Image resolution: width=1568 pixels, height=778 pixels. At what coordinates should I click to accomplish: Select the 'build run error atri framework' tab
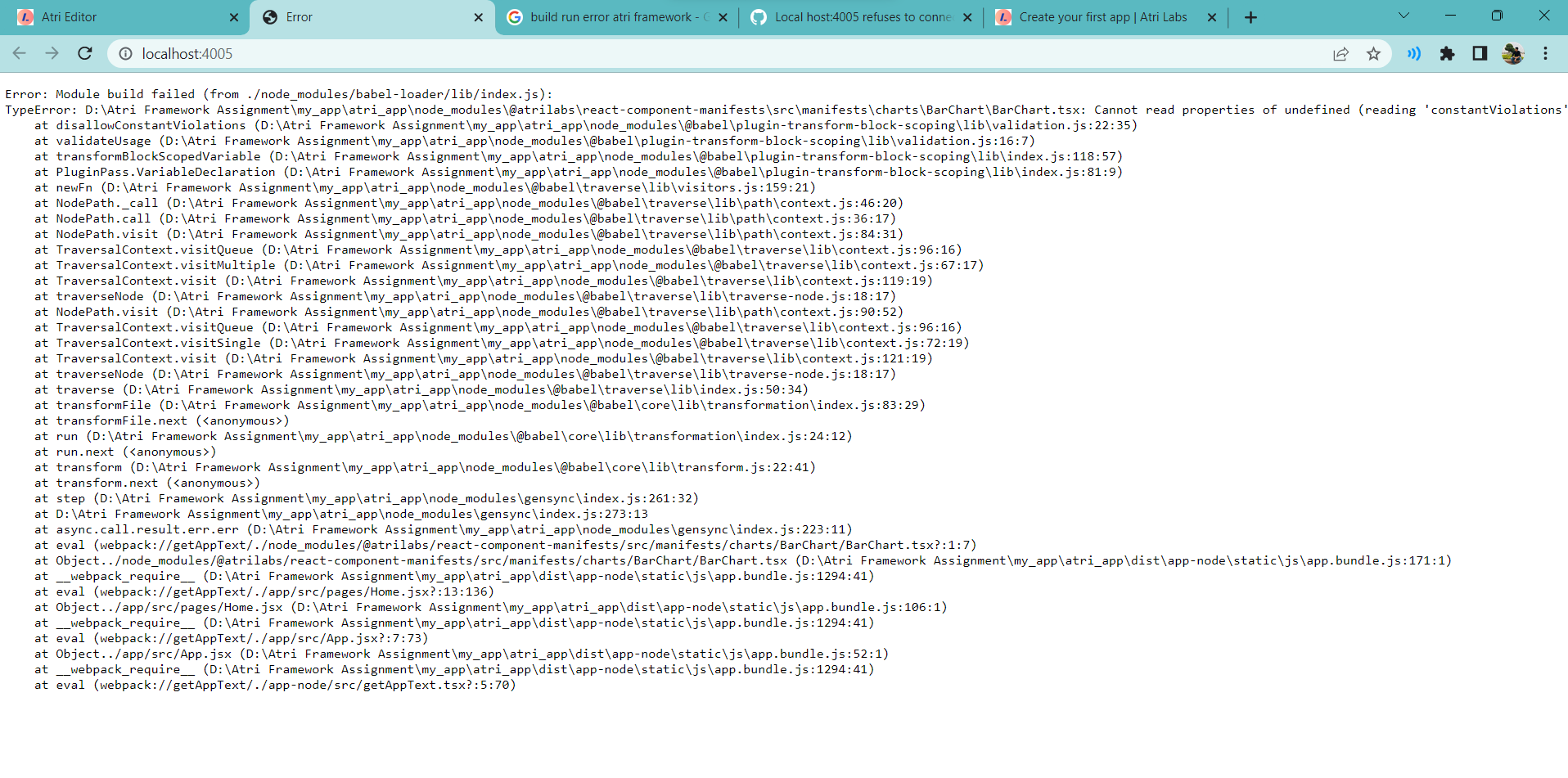tap(614, 16)
